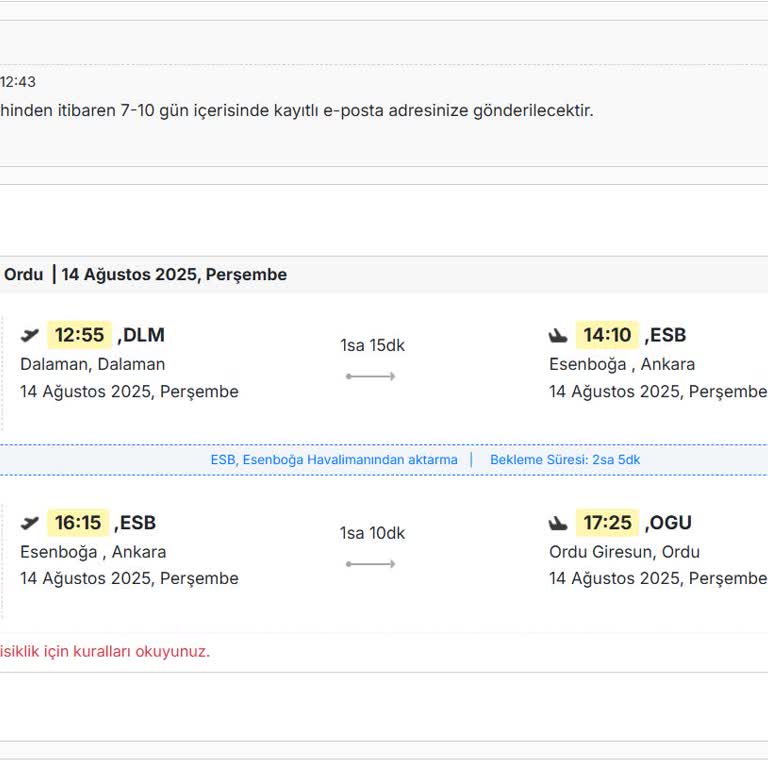Click the DLM airport code

pos(143,335)
